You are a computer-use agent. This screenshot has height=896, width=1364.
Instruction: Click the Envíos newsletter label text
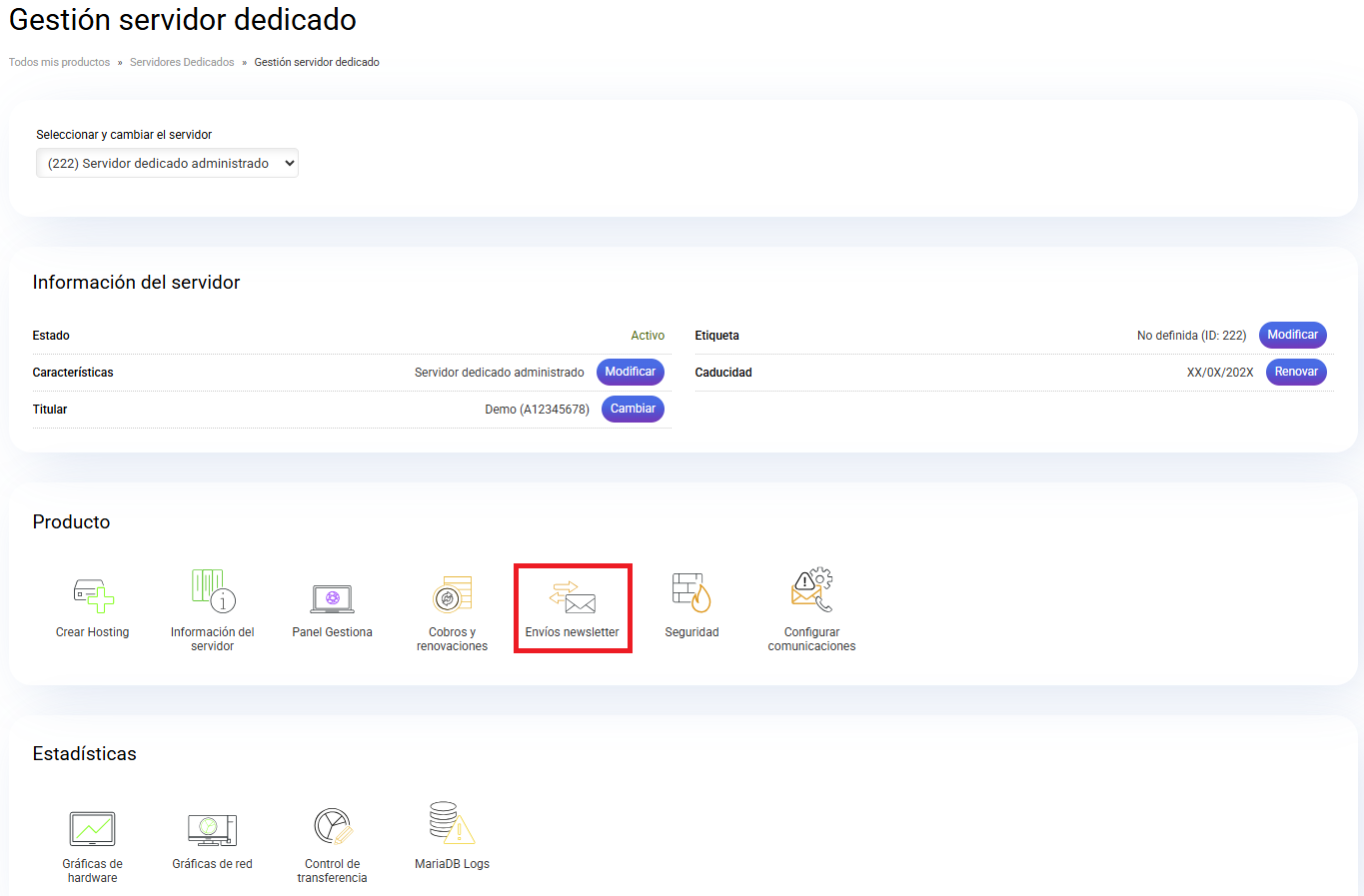[x=573, y=632]
